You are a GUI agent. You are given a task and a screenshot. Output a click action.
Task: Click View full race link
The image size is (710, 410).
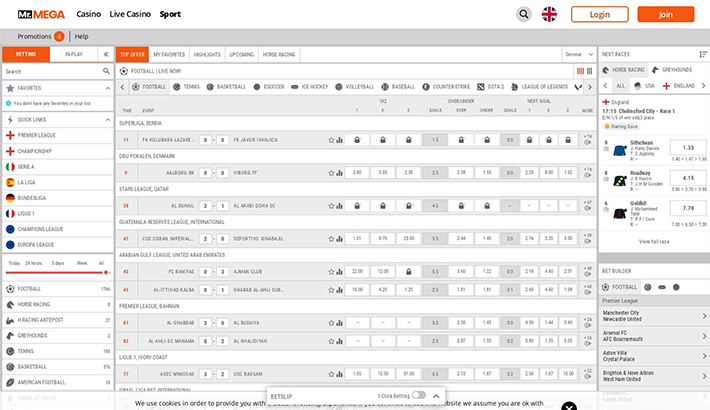tap(654, 241)
